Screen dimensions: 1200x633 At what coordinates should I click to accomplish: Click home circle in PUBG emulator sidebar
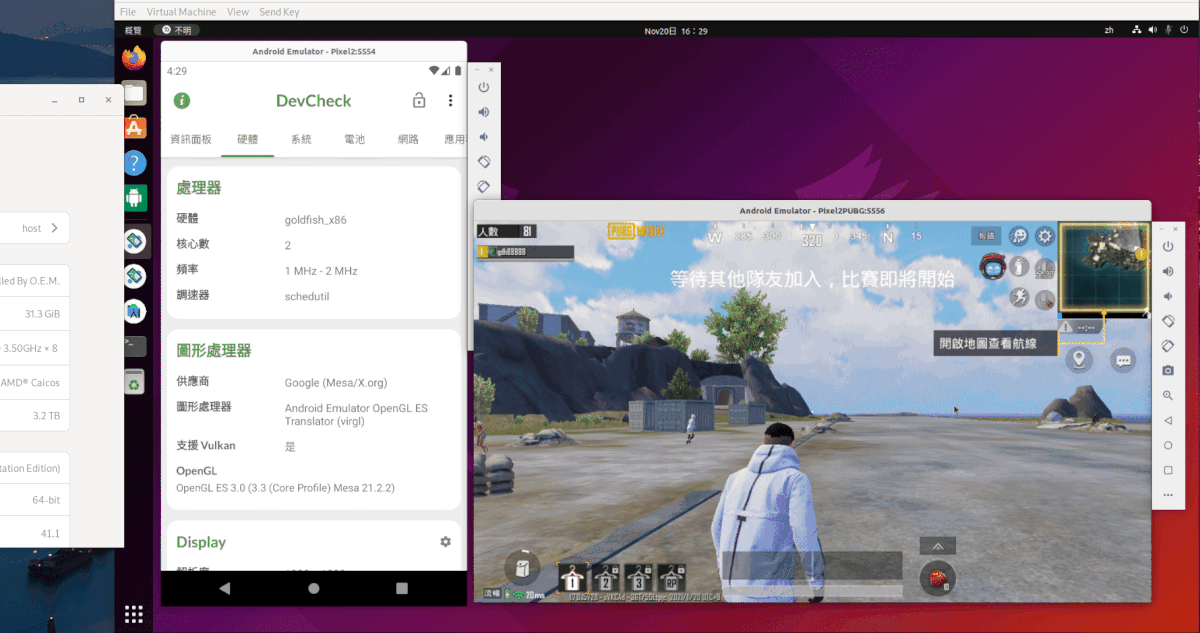[x=1168, y=445]
